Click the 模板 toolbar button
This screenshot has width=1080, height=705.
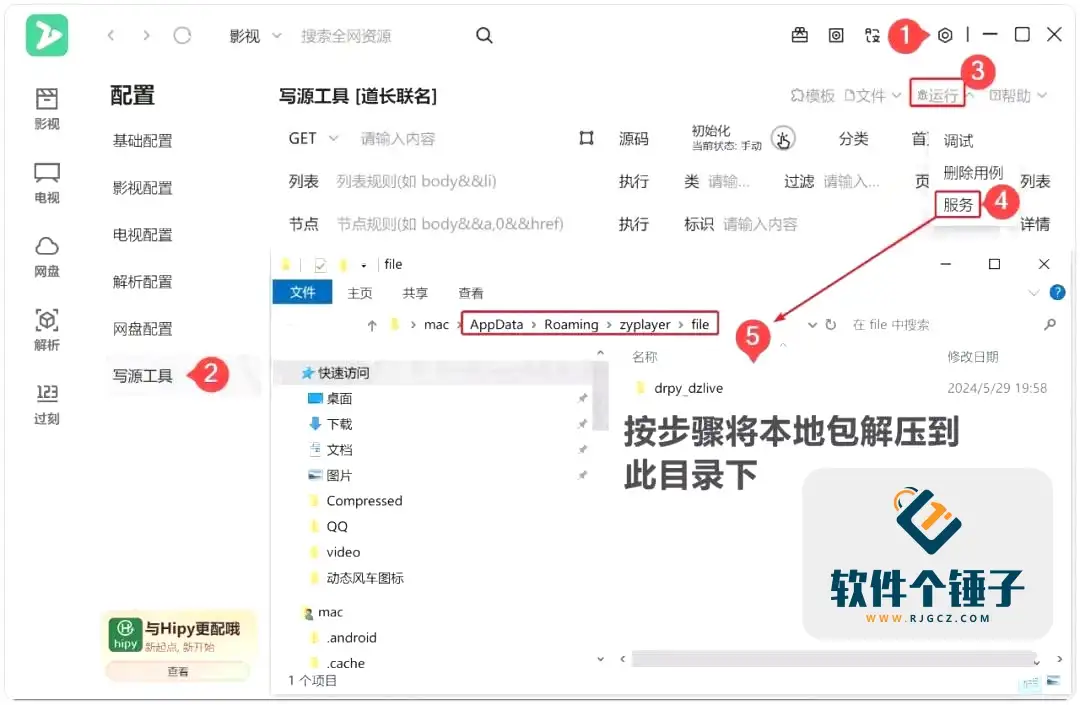(x=812, y=96)
